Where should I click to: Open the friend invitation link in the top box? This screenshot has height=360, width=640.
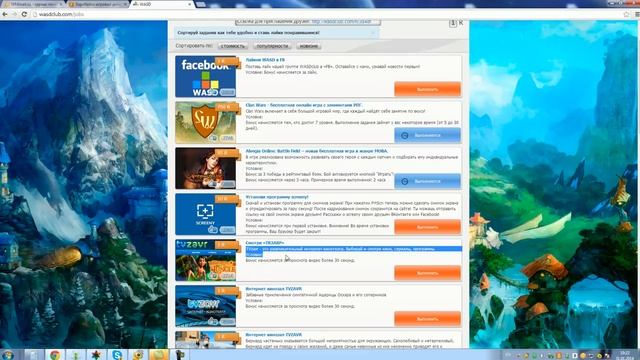[x=341, y=21]
